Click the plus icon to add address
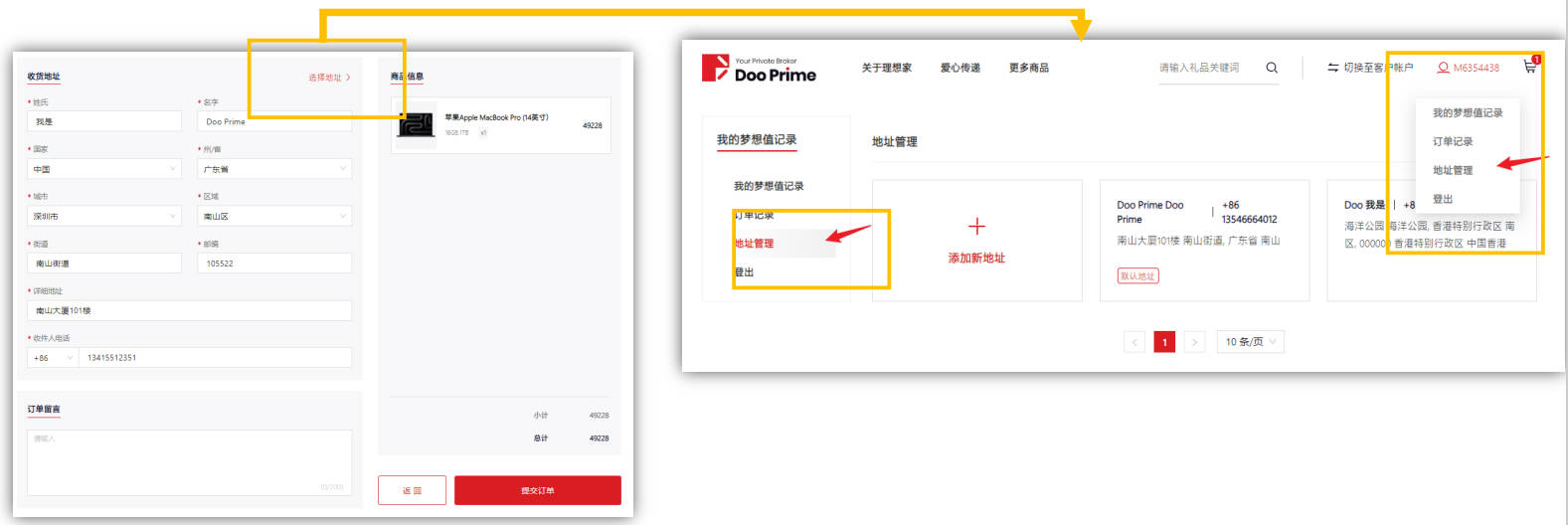This screenshot has width=1568, height=525. [976, 226]
